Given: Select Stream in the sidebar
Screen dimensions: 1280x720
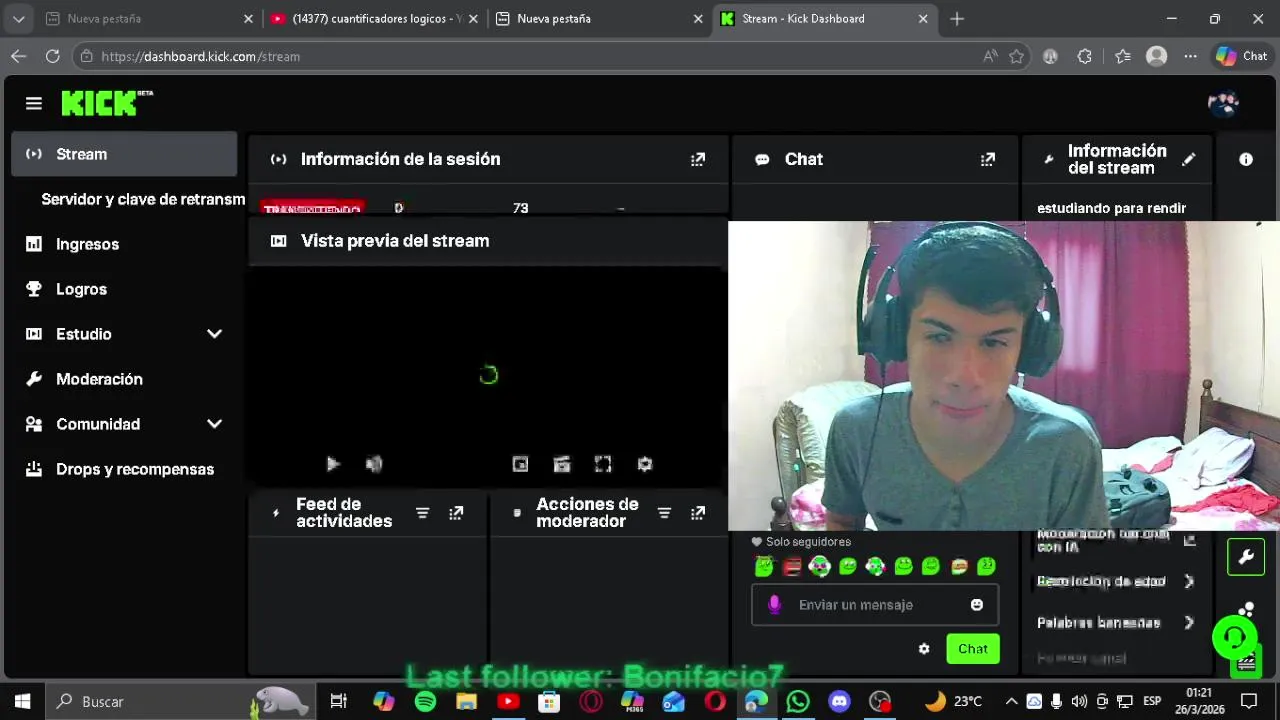Looking at the screenshot, I should (124, 154).
